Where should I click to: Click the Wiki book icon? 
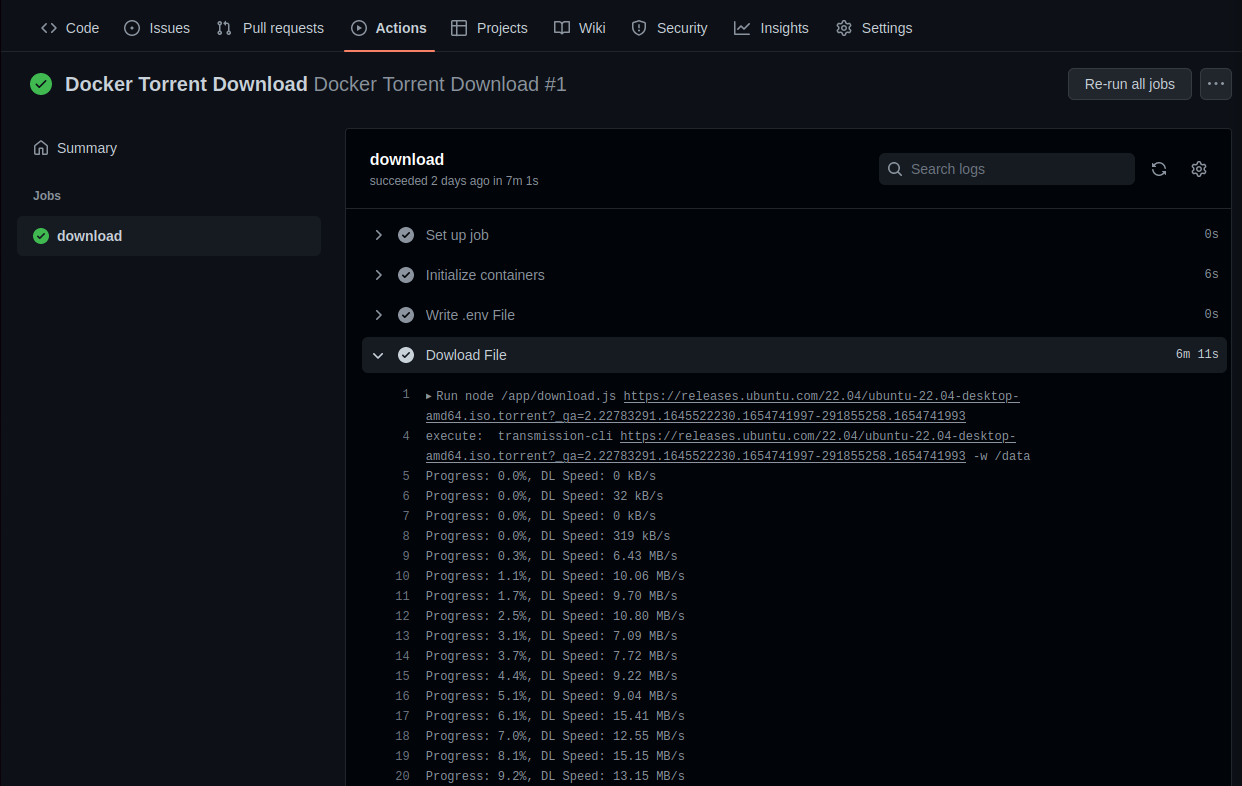pyautogui.click(x=562, y=28)
